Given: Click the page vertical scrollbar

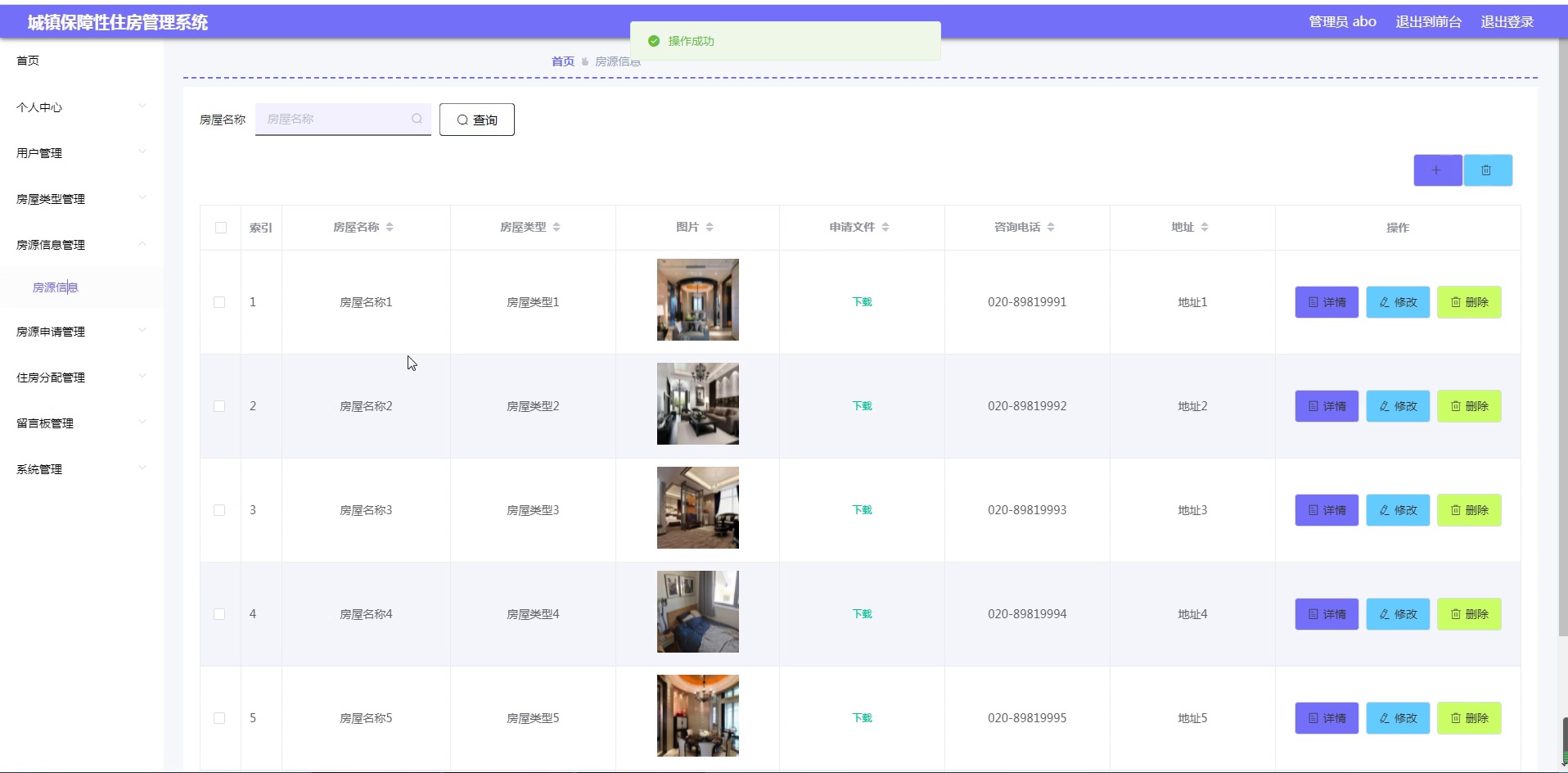Looking at the screenshot, I should (x=1563, y=336).
